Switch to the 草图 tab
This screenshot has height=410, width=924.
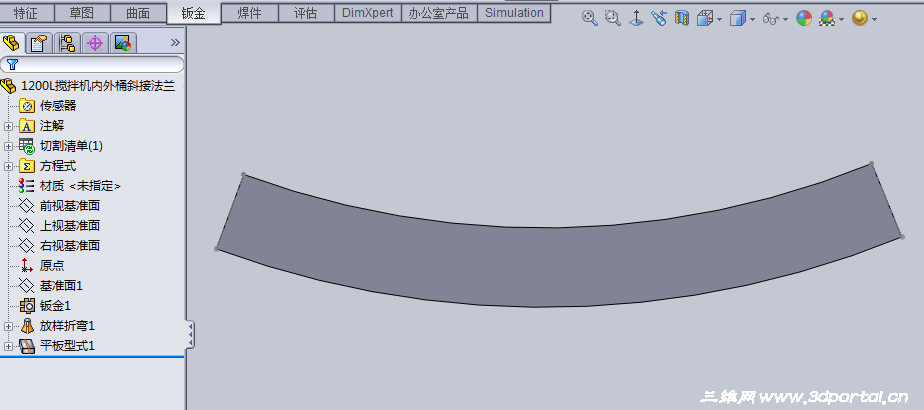point(82,13)
